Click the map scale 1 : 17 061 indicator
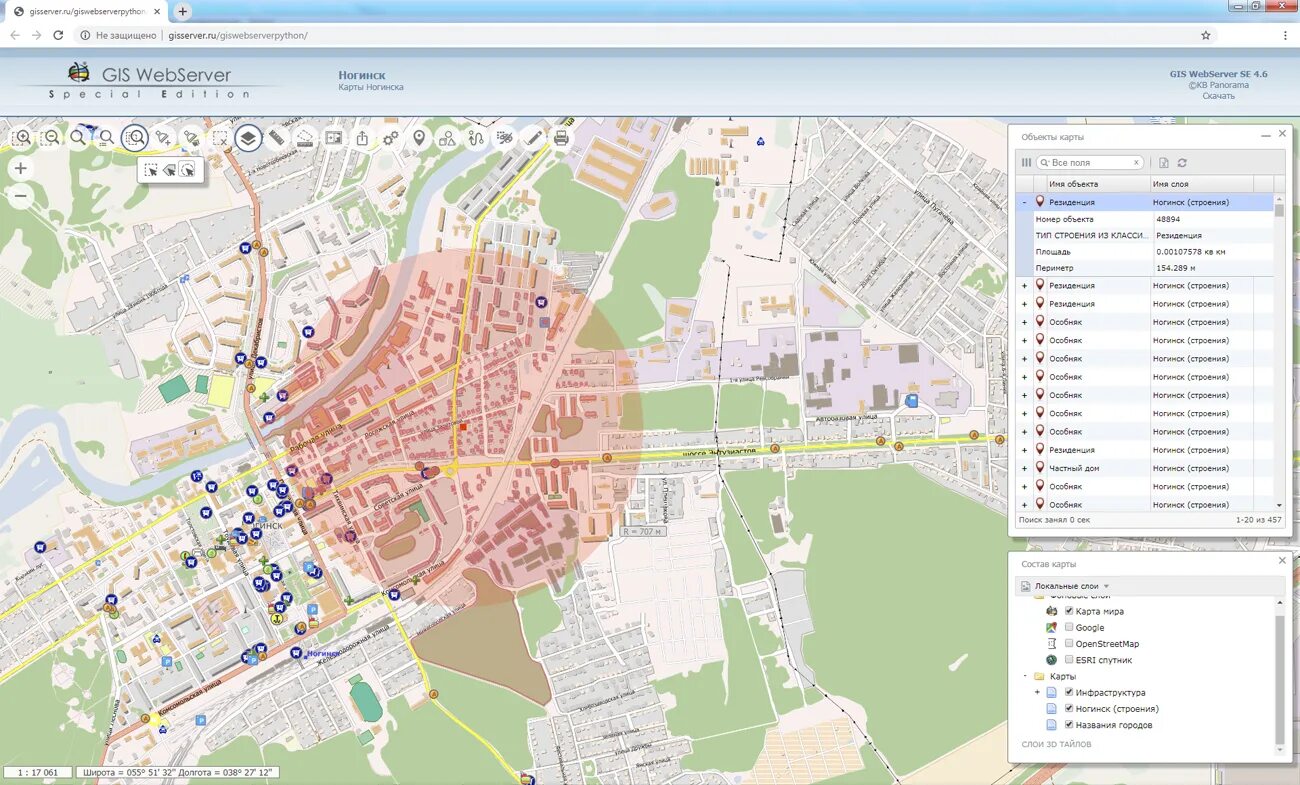This screenshot has height=785, width=1300. coord(38,772)
